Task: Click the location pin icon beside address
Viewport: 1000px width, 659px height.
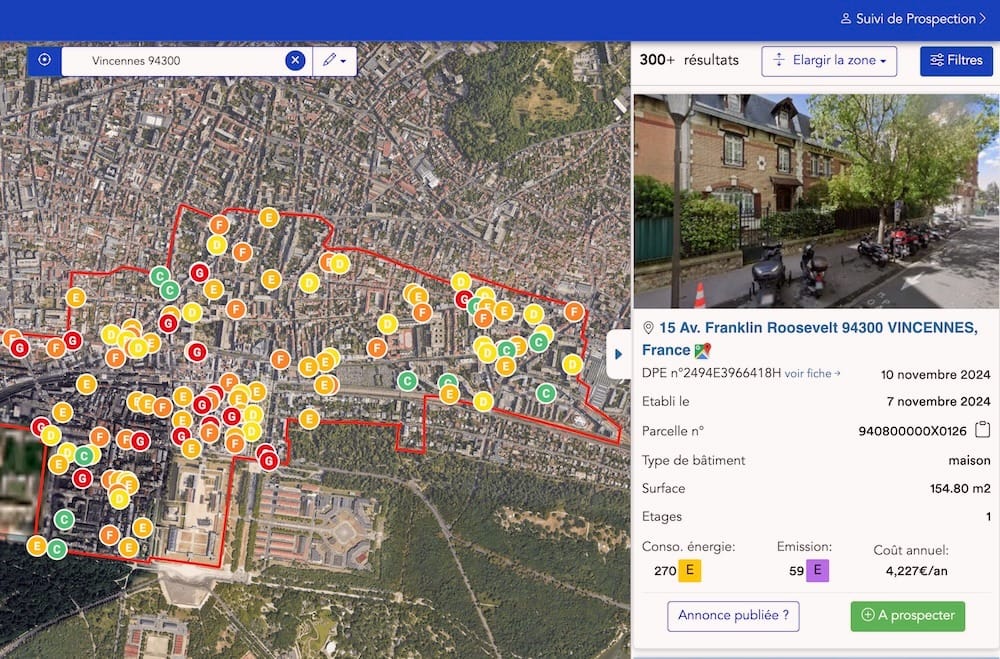Action: pyautogui.click(x=648, y=328)
